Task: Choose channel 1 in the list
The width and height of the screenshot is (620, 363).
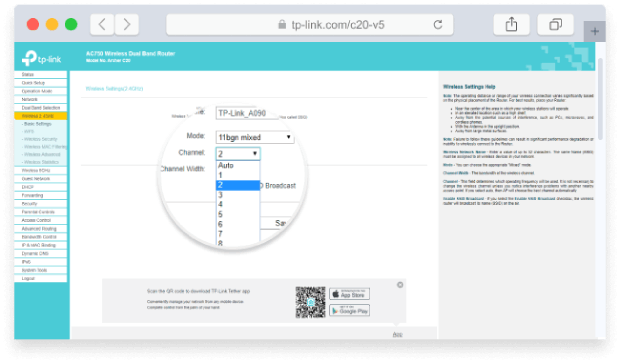Action: [x=238, y=175]
